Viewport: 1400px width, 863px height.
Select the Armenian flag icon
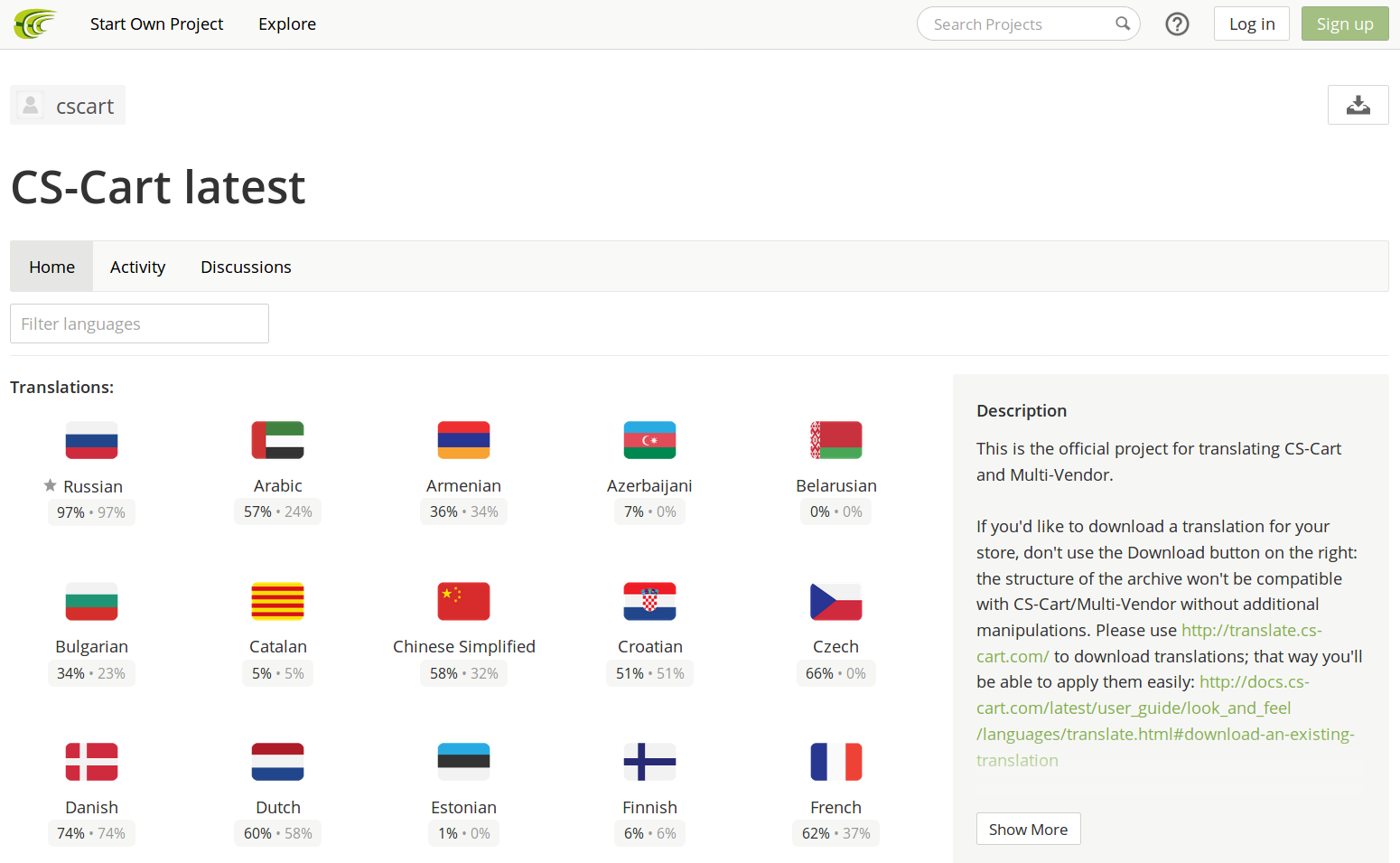[x=463, y=440]
